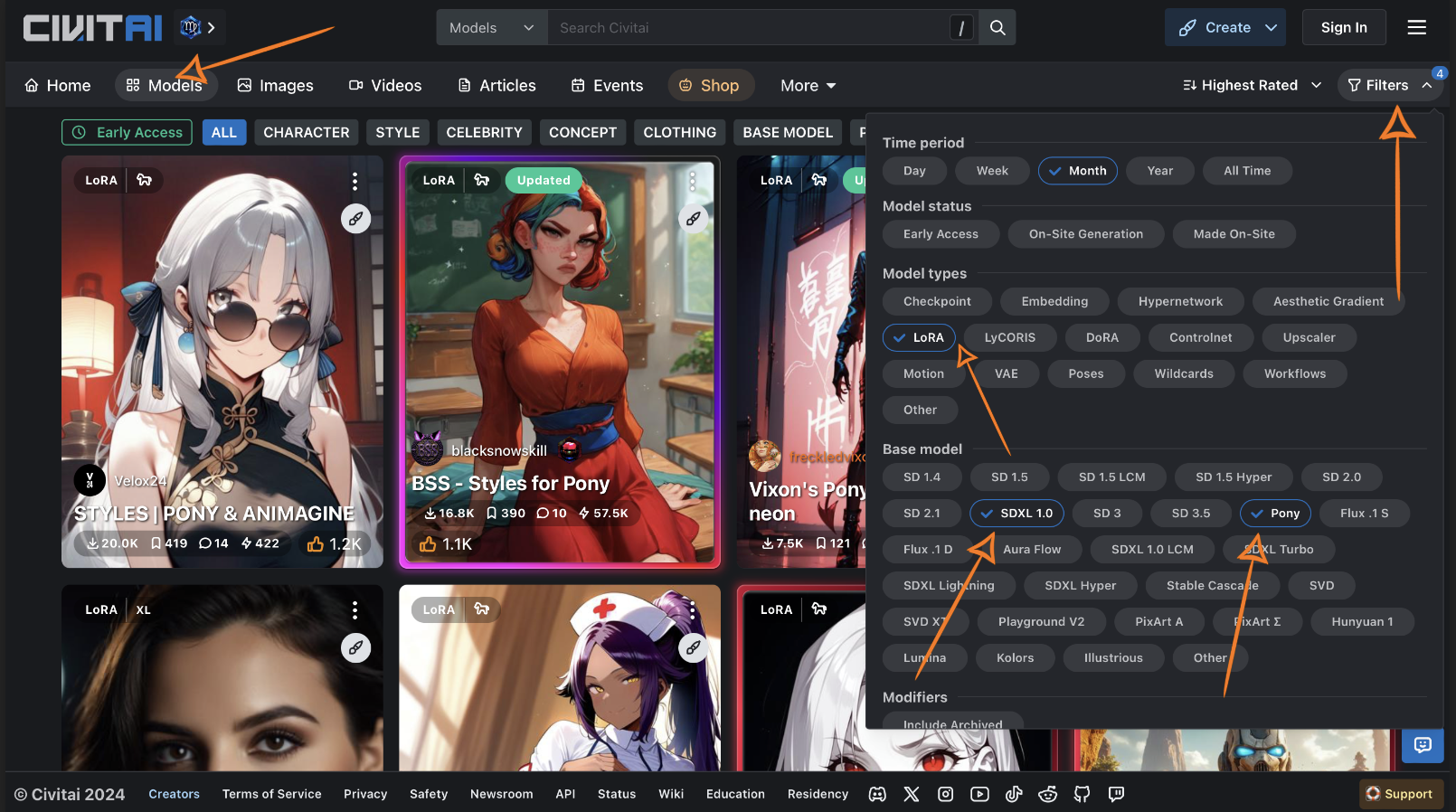Image resolution: width=1456 pixels, height=812 pixels.
Task: Go to the Images tab
Action: click(276, 85)
